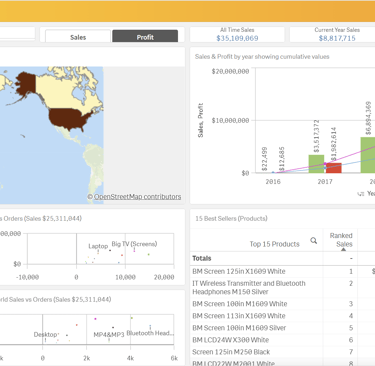Select the Sales toggle button
Screen dimensions: 375x366
[x=78, y=37]
